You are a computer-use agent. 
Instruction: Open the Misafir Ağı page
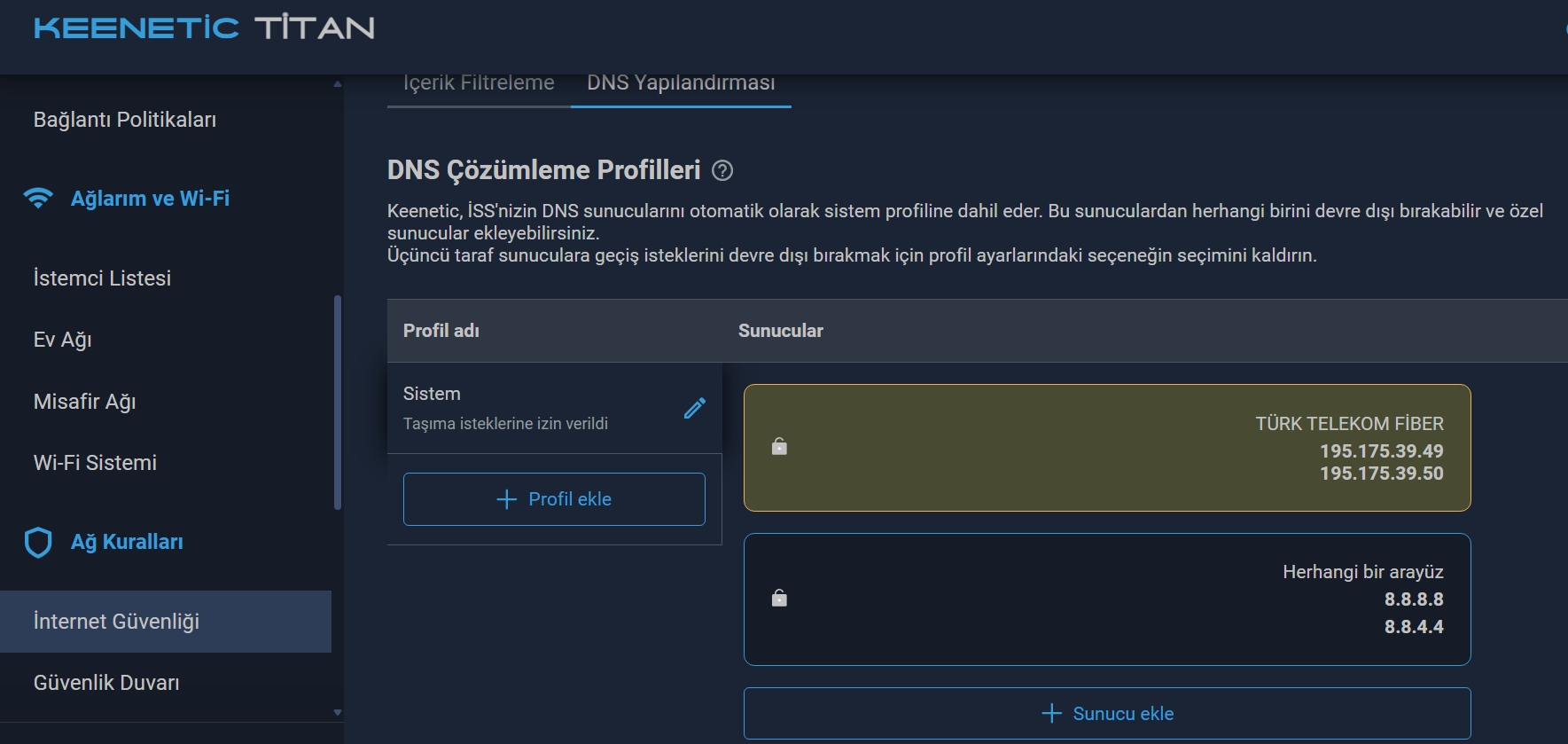coord(84,402)
